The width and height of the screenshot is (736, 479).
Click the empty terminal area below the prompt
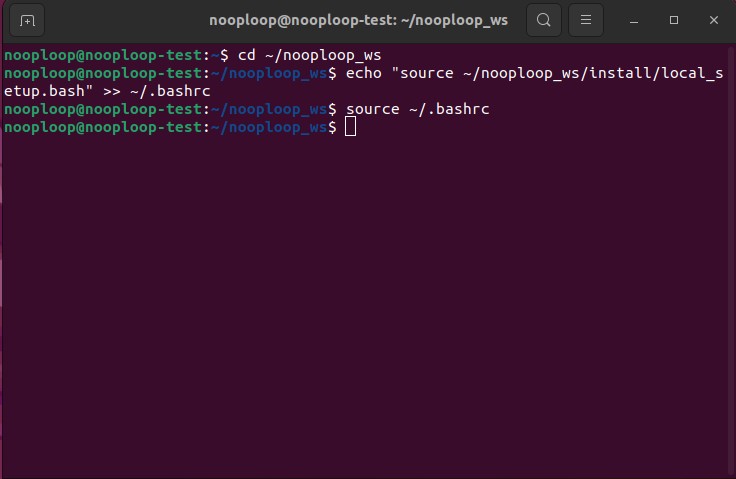pos(368,300)
